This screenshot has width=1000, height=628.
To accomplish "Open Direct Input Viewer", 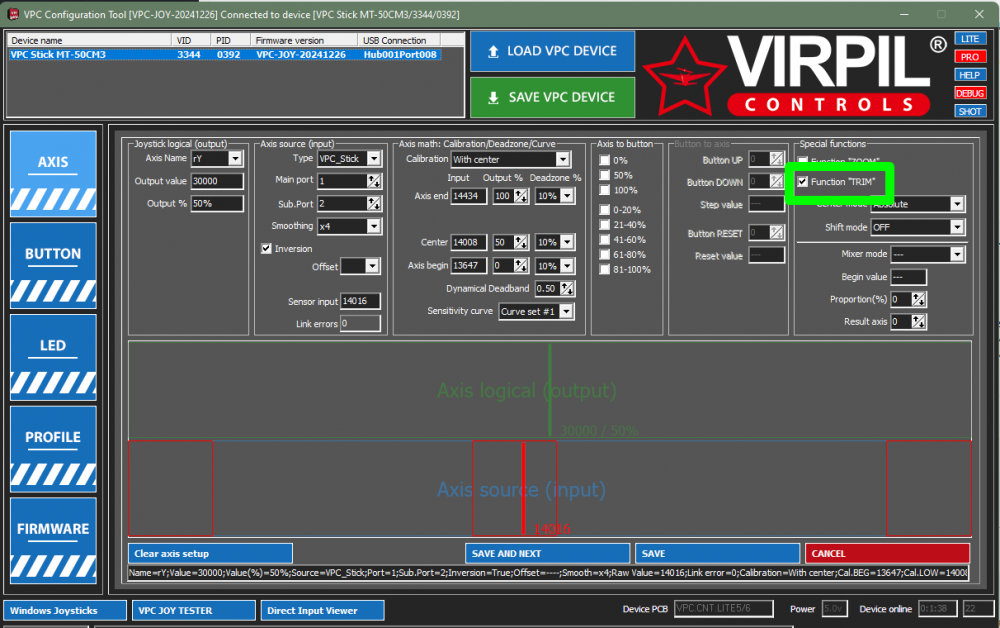I will click(322, 611).
